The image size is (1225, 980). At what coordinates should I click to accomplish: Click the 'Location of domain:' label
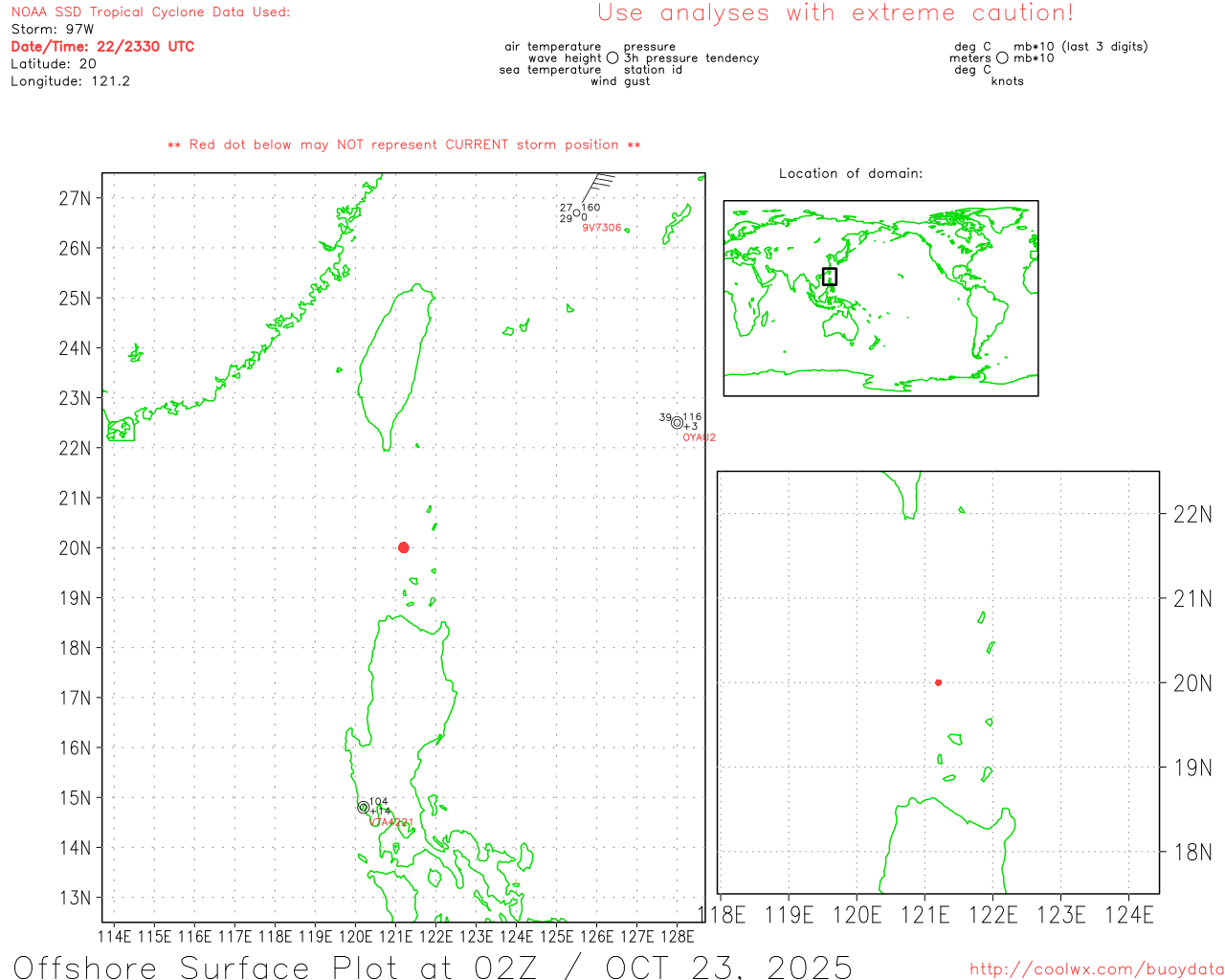coord(850,173)
